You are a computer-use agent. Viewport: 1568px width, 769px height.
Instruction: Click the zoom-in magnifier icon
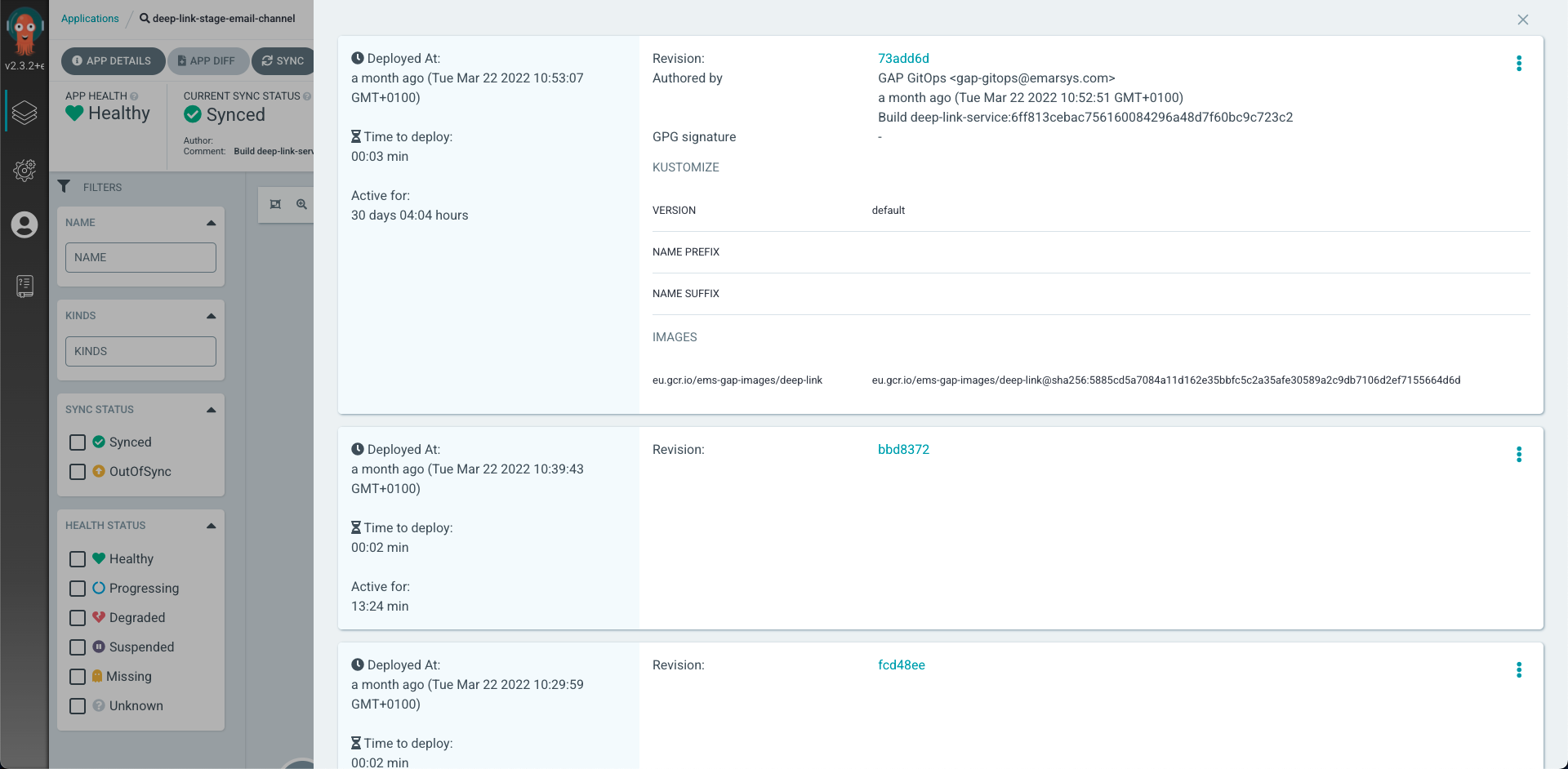tap(301, 204)
